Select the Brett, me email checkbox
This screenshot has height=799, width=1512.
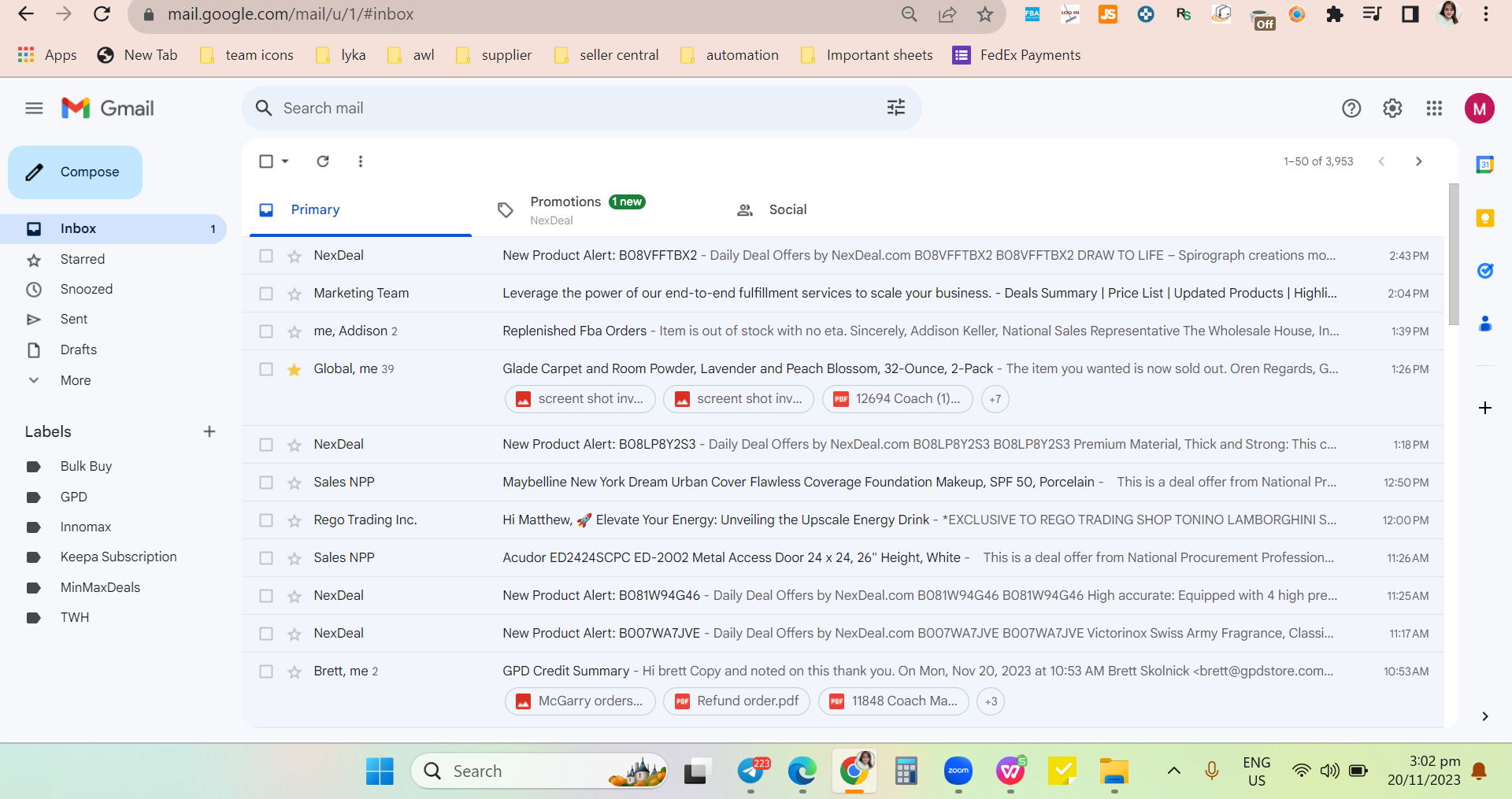coord(266,671)
